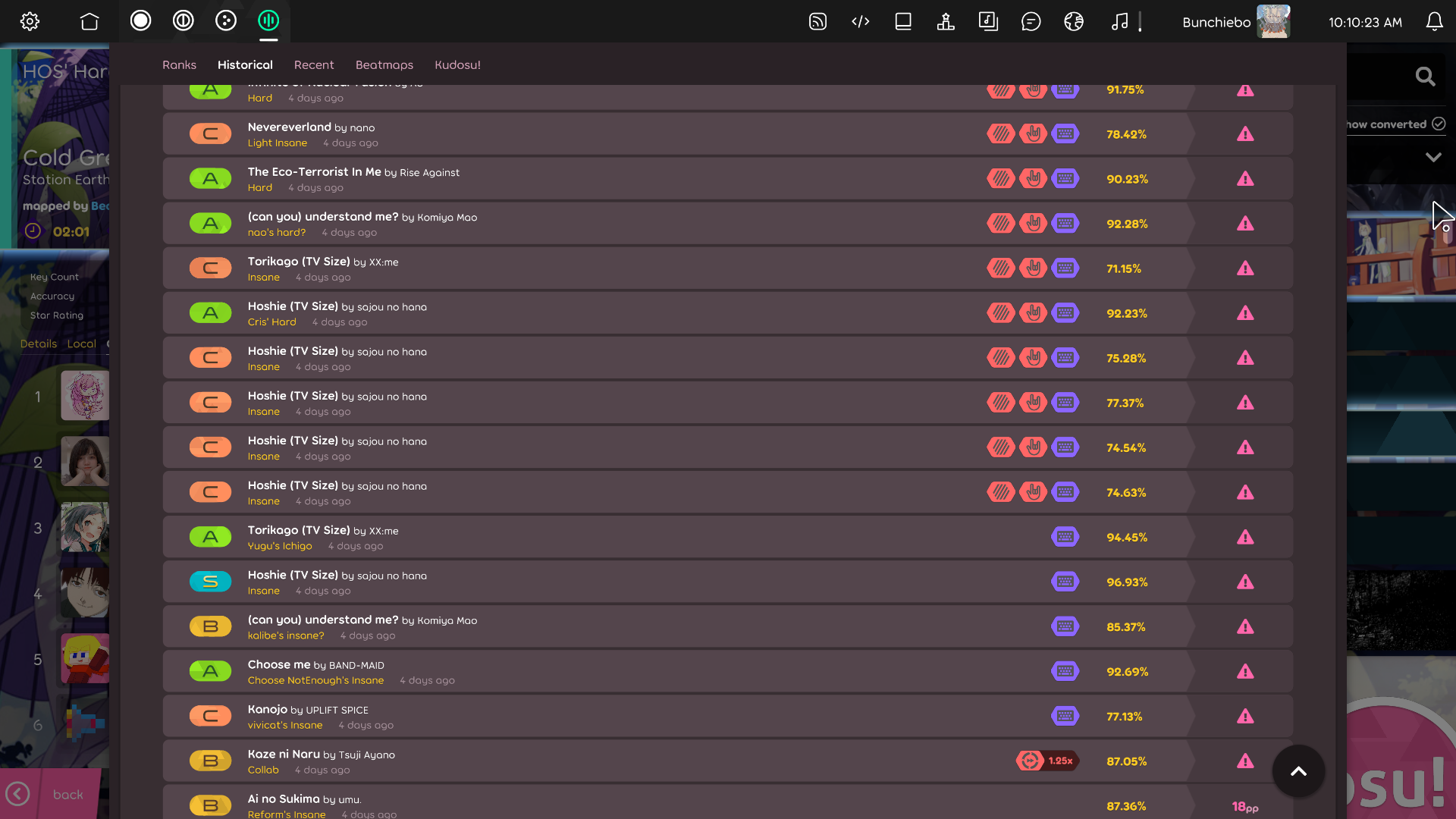The width and height of the screenshot is (1456, 819).
Task: Switch to the Recent tab
Action: coord(314,64)
